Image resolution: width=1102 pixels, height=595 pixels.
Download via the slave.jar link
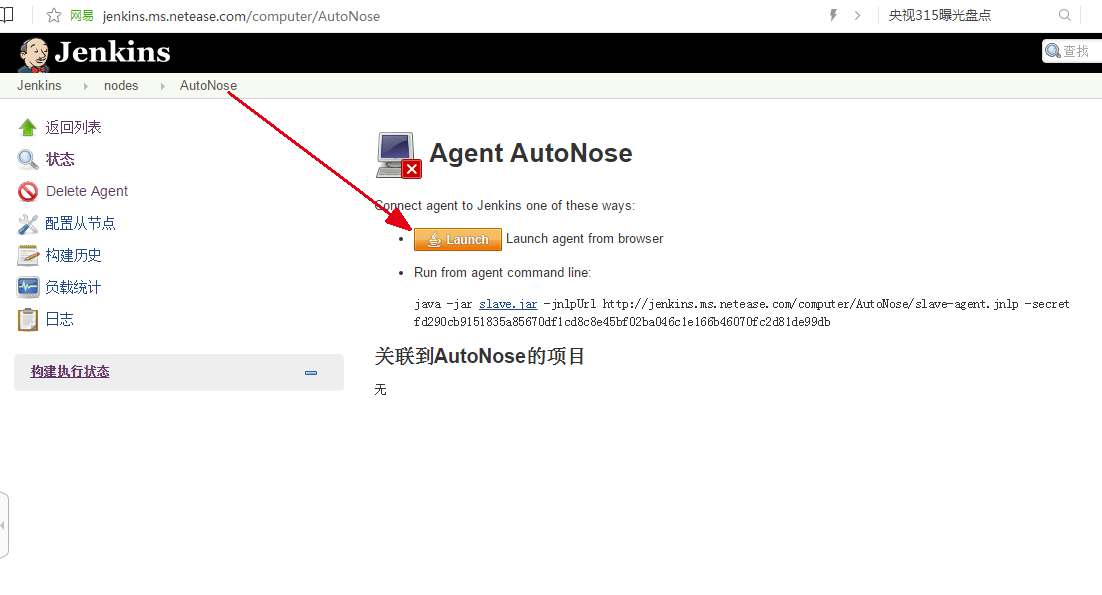coord(507,304)
